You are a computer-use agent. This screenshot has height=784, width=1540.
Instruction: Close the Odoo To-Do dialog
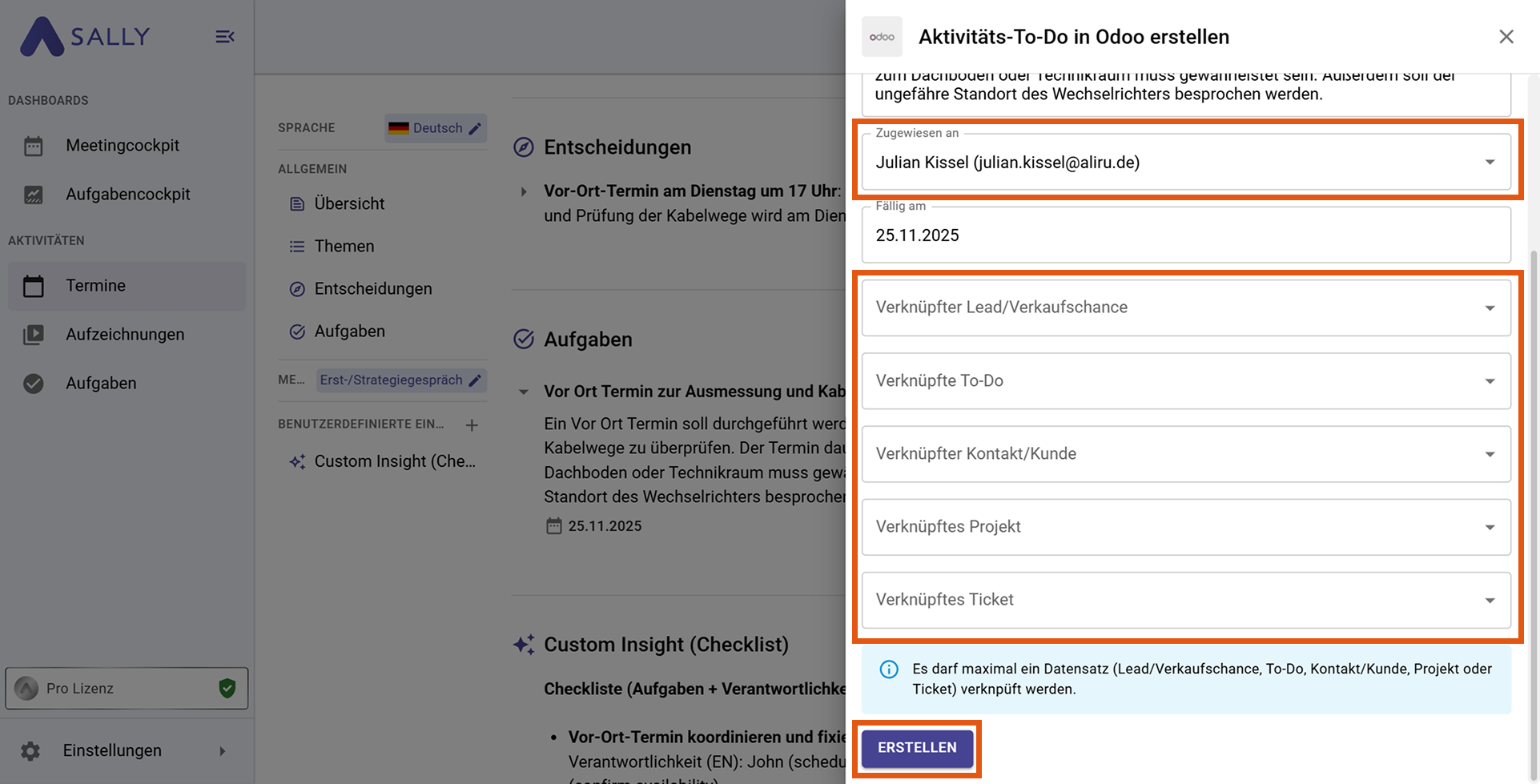coord(1506,37)
